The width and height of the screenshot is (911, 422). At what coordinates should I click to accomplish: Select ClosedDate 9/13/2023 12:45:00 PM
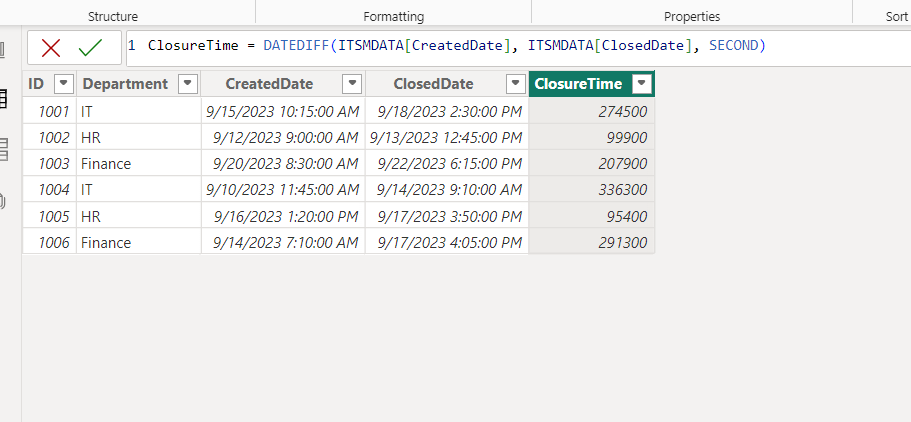point(447,137)
